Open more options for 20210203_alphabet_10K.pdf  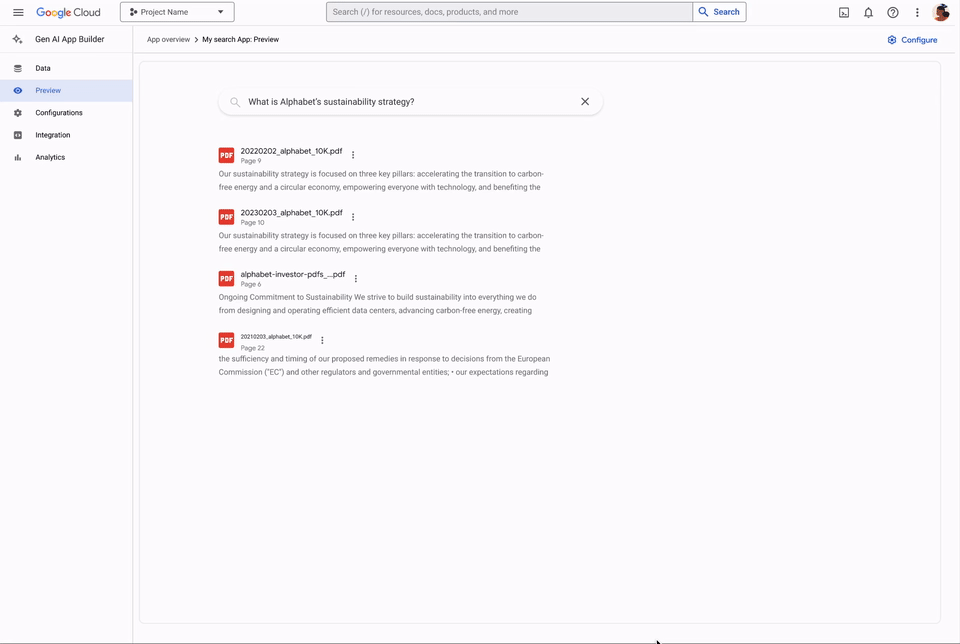point(322,340)
